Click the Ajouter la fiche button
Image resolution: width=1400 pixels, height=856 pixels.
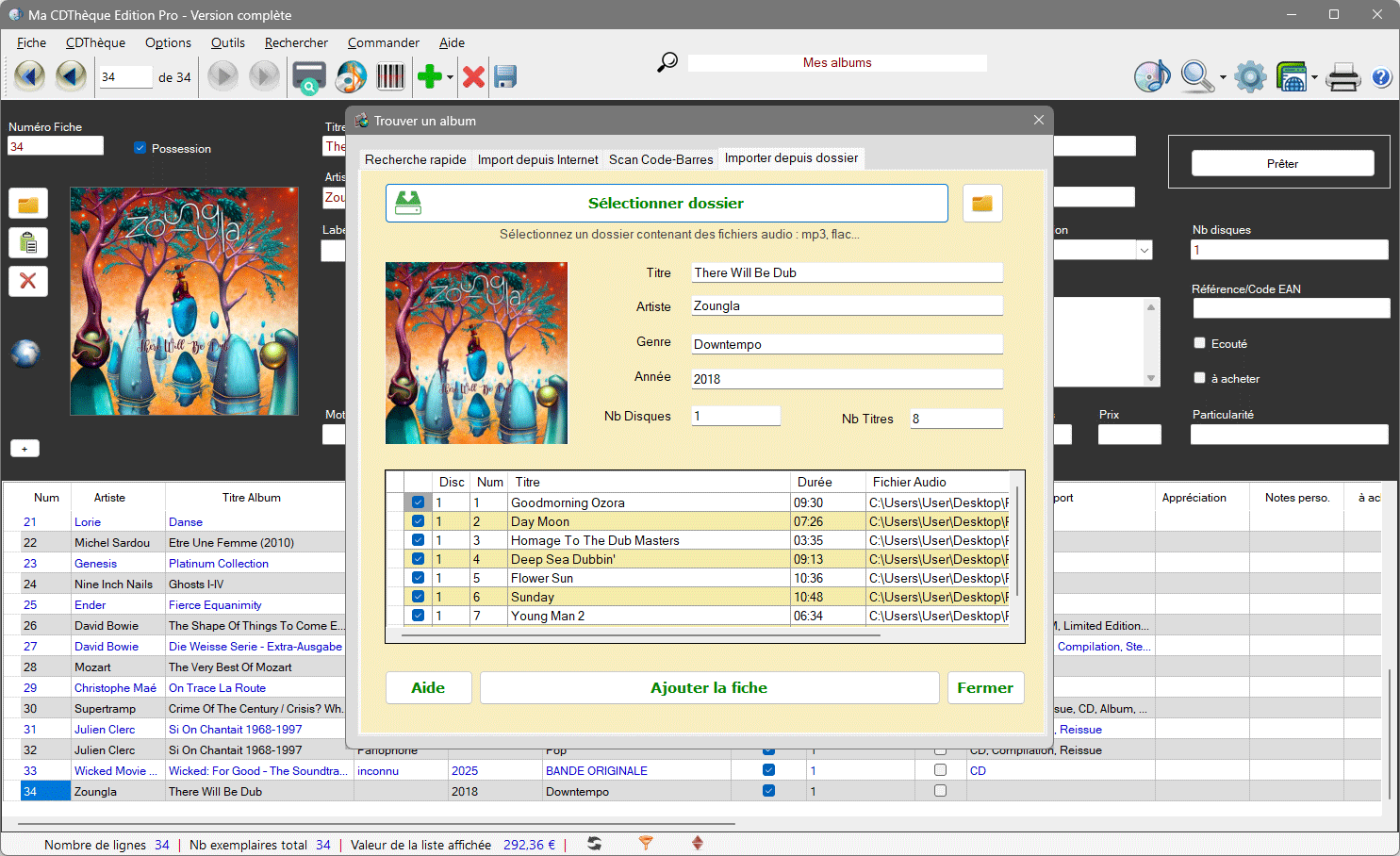coord(709,687)
